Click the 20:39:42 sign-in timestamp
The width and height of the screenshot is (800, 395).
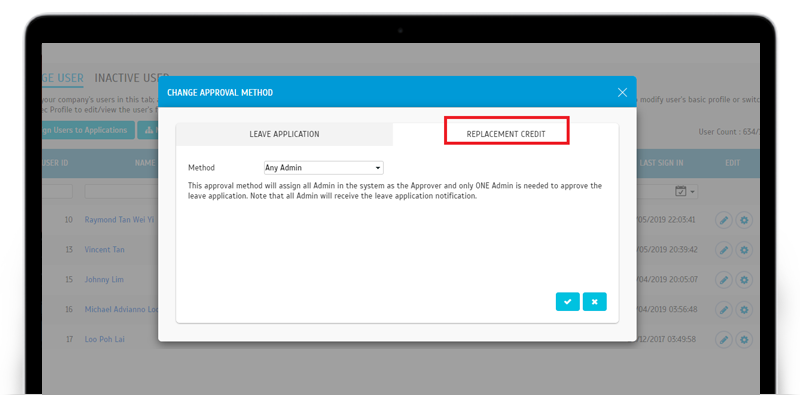(x=666, y=250)
